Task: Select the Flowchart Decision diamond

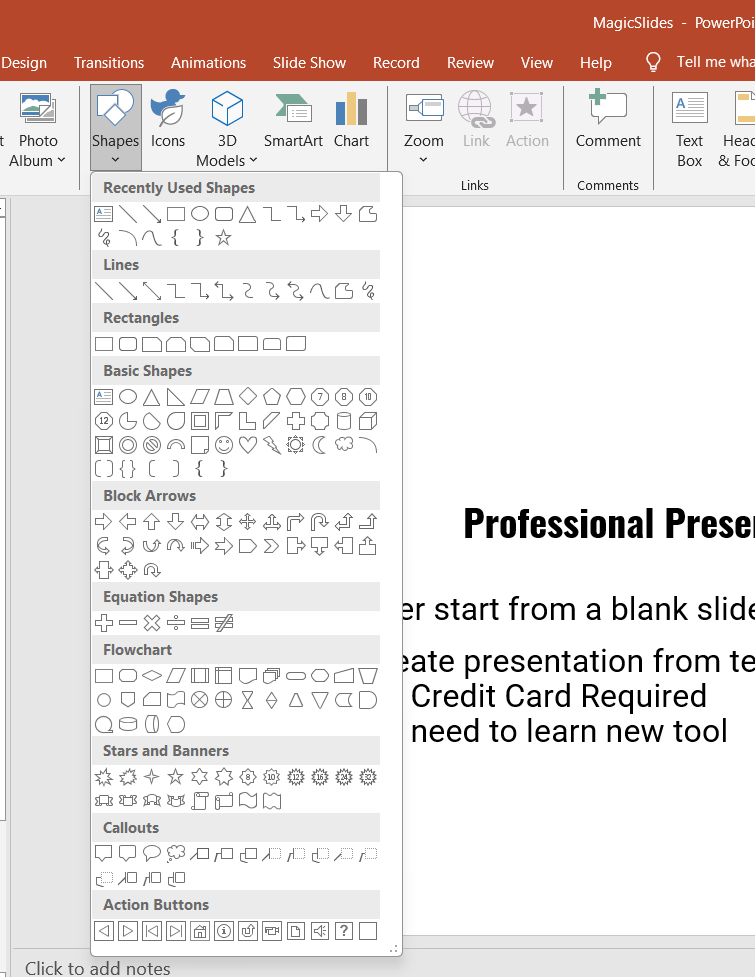Action: (151, 675)
